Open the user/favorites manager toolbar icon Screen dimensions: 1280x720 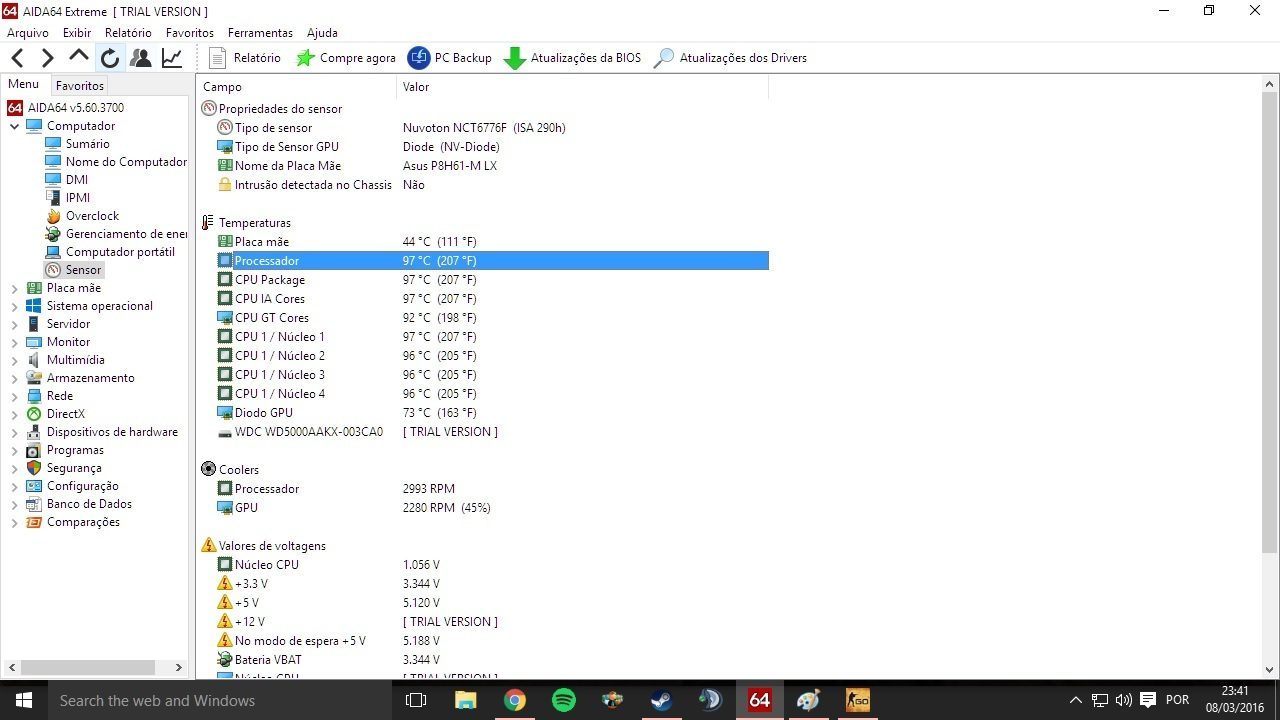pos(141,58)
